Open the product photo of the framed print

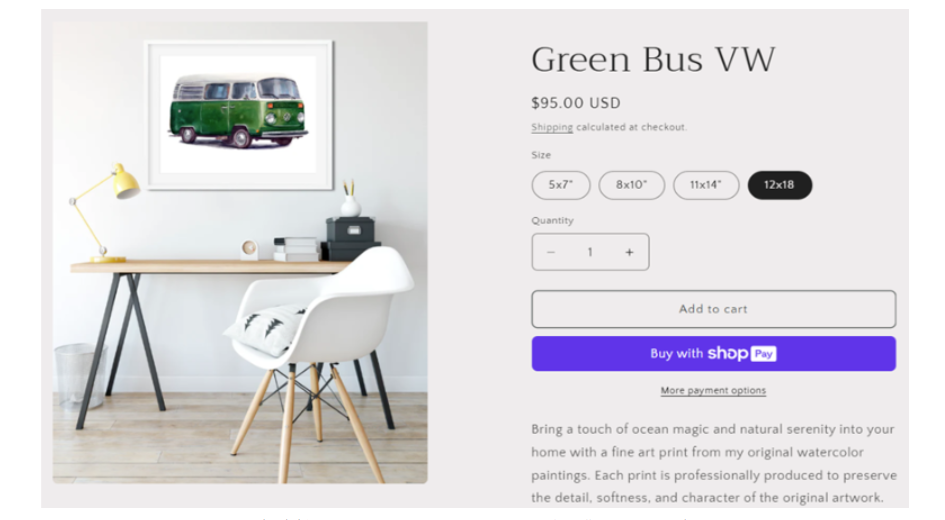click(240, 252)
